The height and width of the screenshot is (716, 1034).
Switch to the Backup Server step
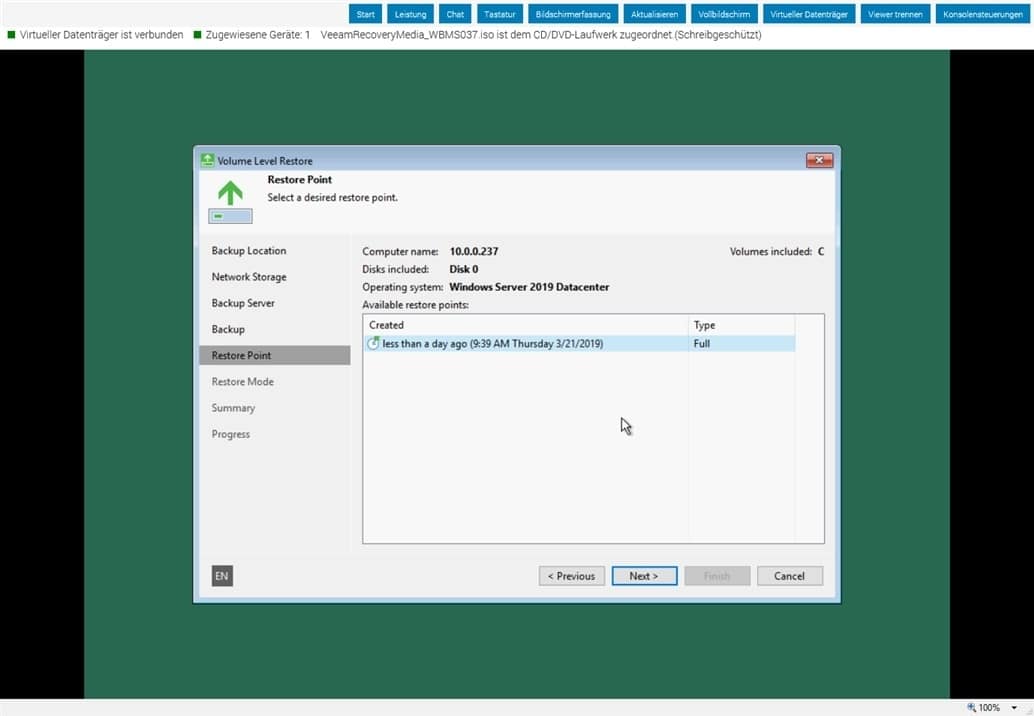pyautogui.click(x=243, y=303)
